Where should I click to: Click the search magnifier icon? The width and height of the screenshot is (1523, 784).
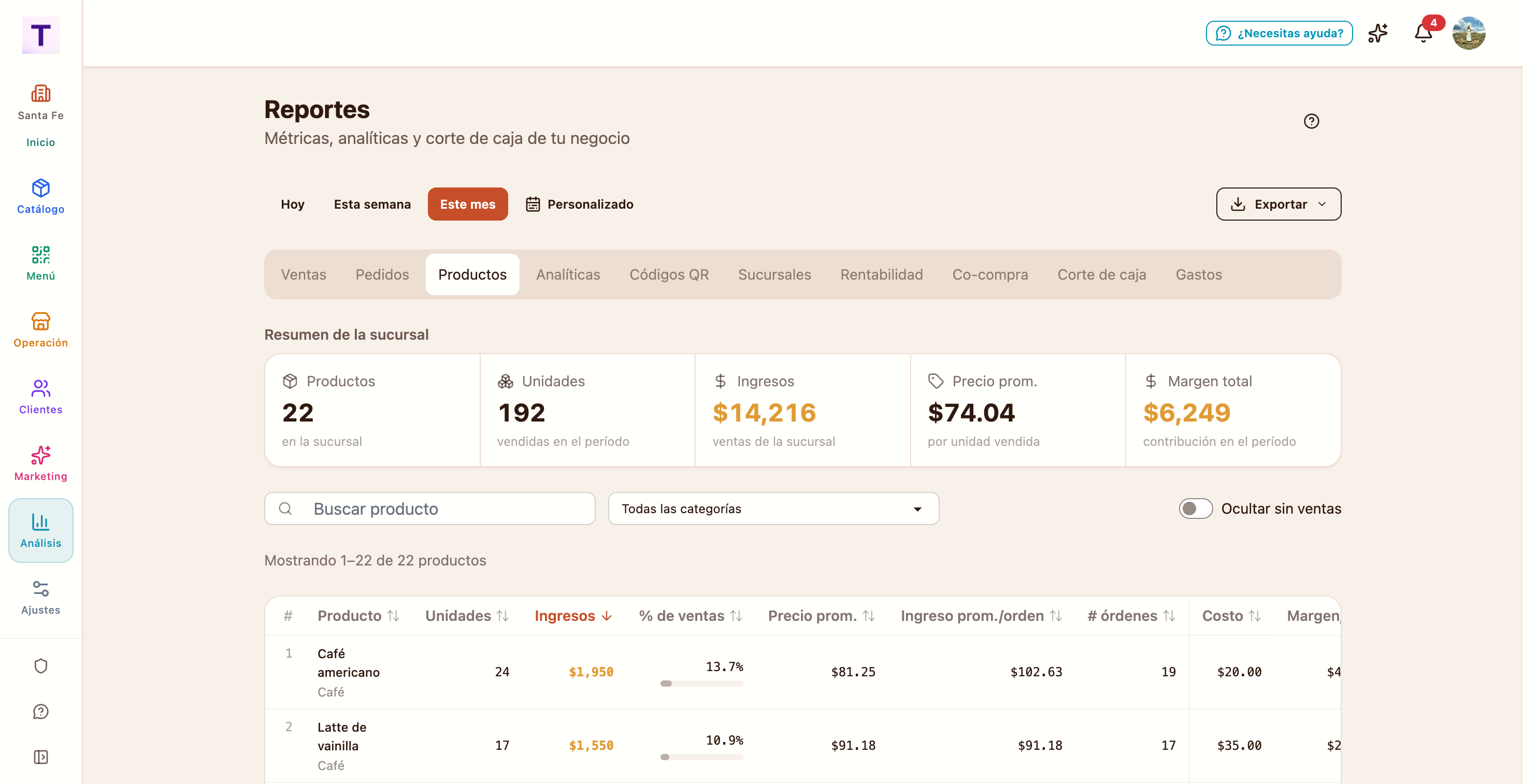click(285, 509)
